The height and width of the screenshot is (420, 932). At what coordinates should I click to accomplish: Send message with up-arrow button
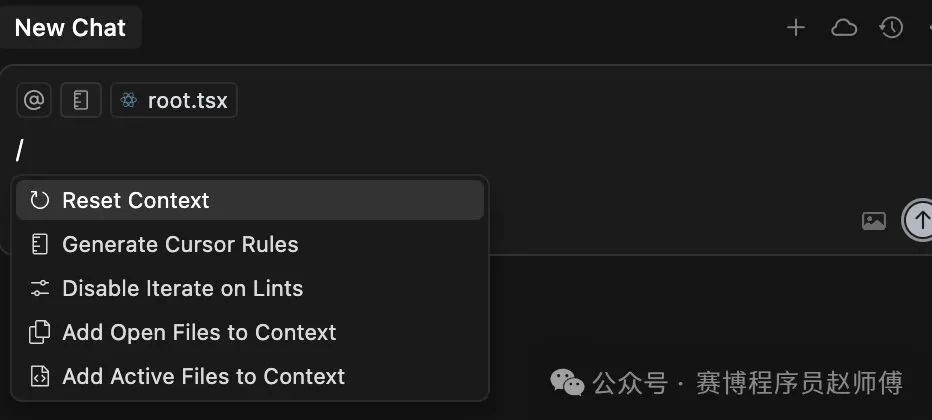pos(920,220)
